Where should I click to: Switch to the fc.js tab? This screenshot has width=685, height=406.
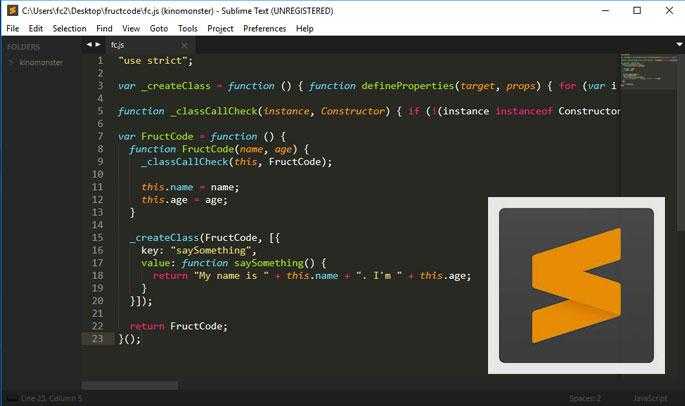pyautogui.click(x=117, y=45)
